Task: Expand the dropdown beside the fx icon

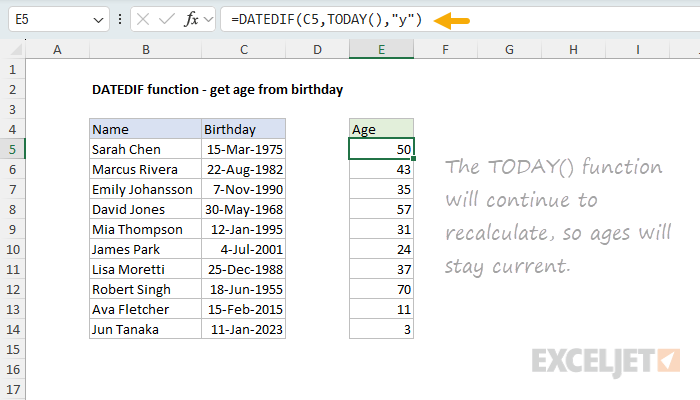Action: (x=208, y=19)
